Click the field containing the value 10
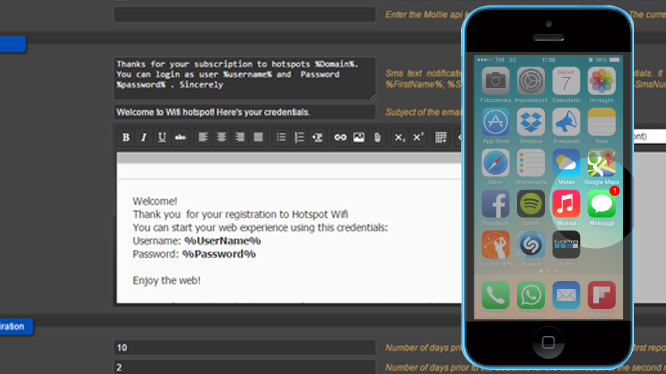The width and height of the screenshot is (666, 374). (x=245, y=348)
